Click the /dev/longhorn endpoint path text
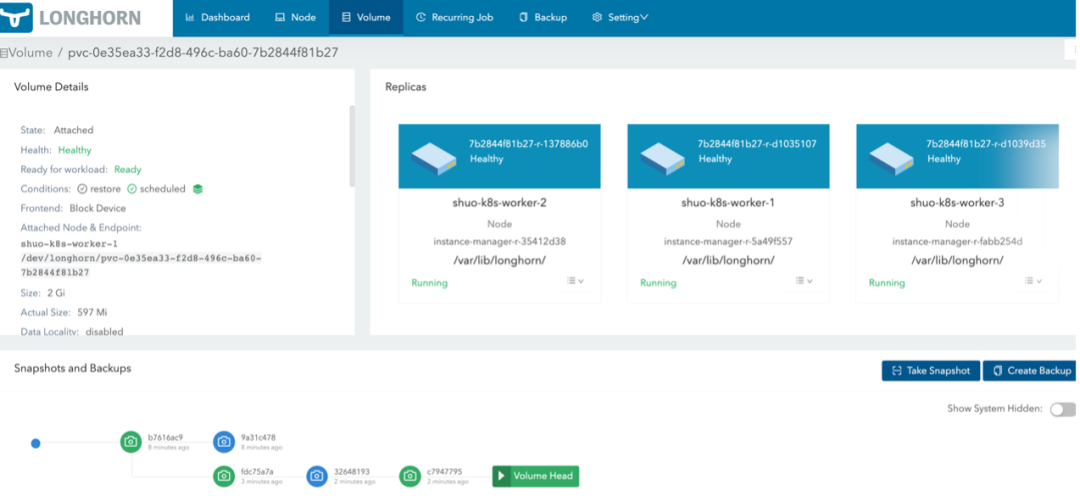This screenshot has height=502, width=1080. (141, 265)
